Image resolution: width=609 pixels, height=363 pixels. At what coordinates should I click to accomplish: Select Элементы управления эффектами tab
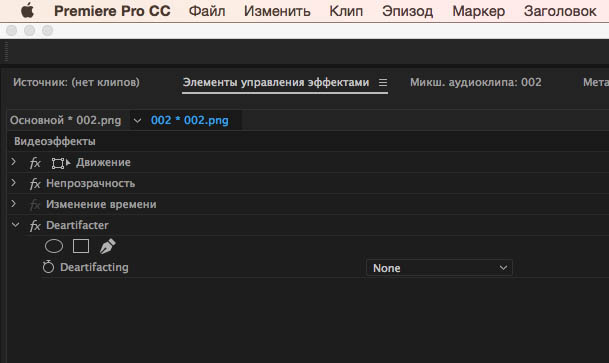(276, 82)
